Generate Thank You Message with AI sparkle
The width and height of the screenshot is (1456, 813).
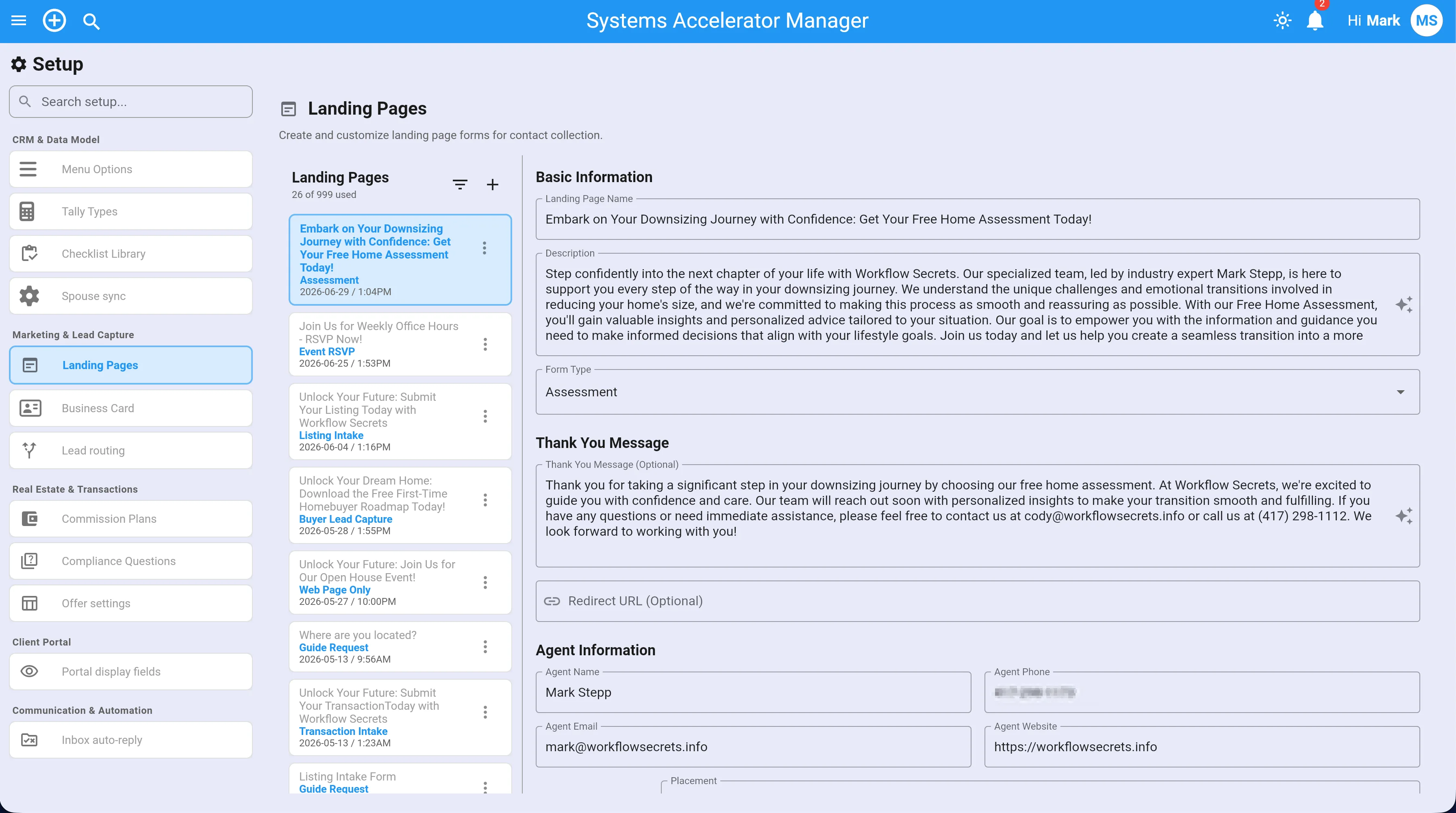coord(1404,515)
